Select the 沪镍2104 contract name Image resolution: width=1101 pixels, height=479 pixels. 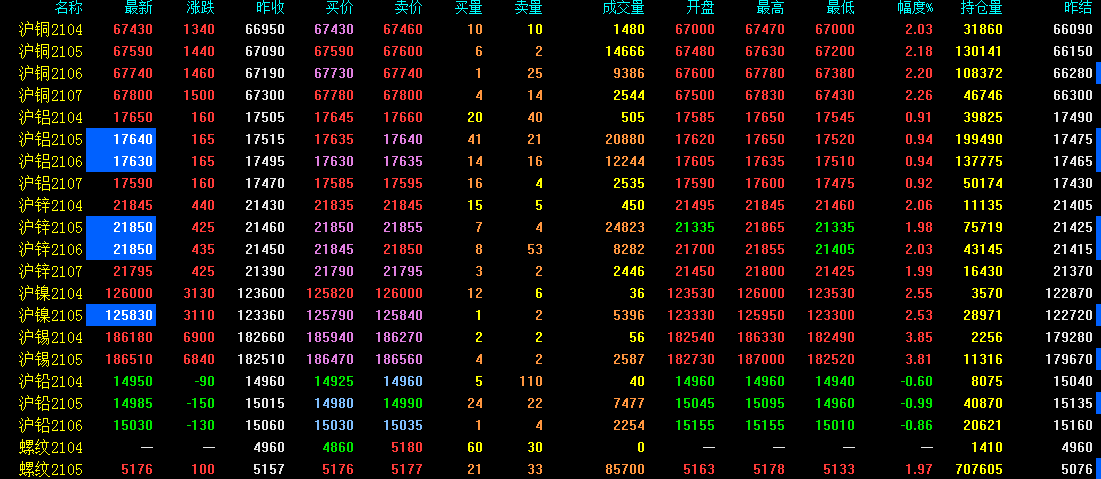pos(51,294)
